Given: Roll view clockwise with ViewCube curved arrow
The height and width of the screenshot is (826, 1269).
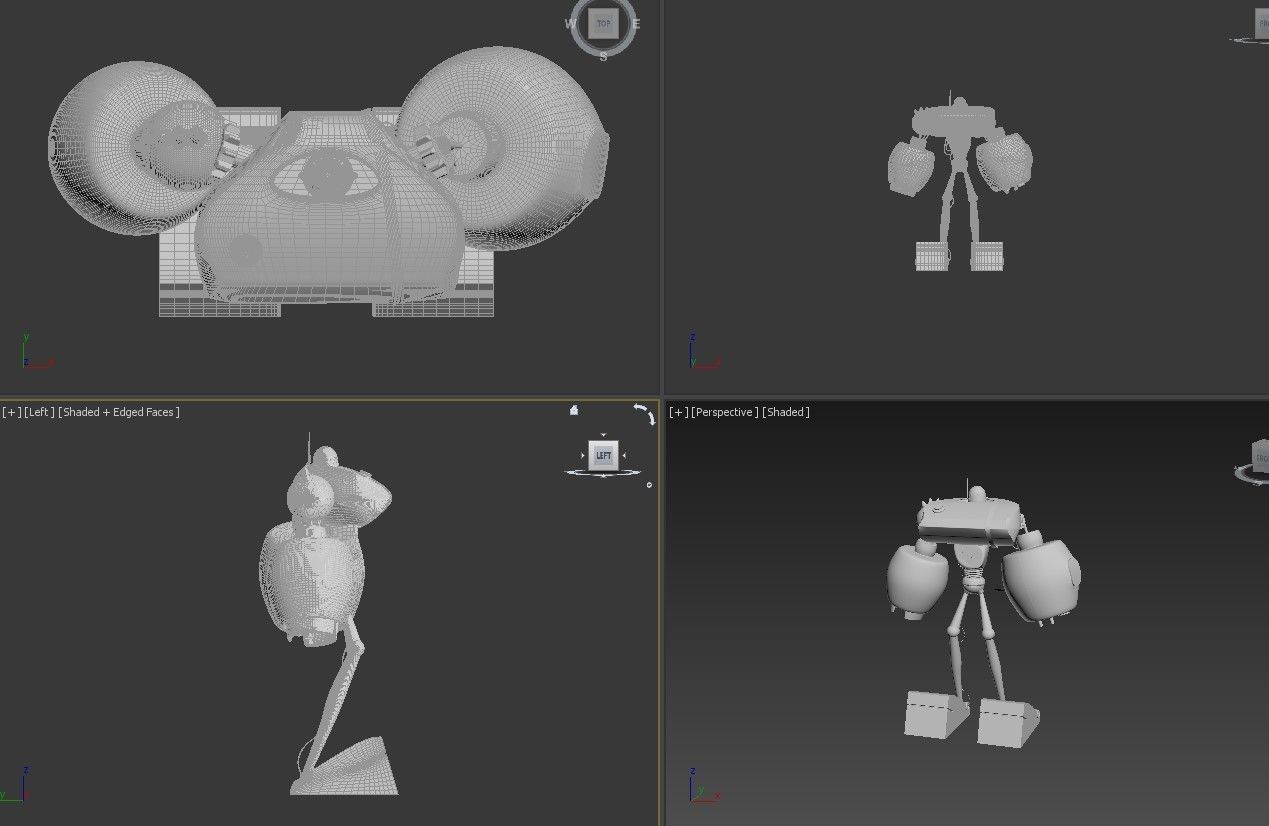Looking at the screenshot, I should pyautogui.click(x=652, y=419).
